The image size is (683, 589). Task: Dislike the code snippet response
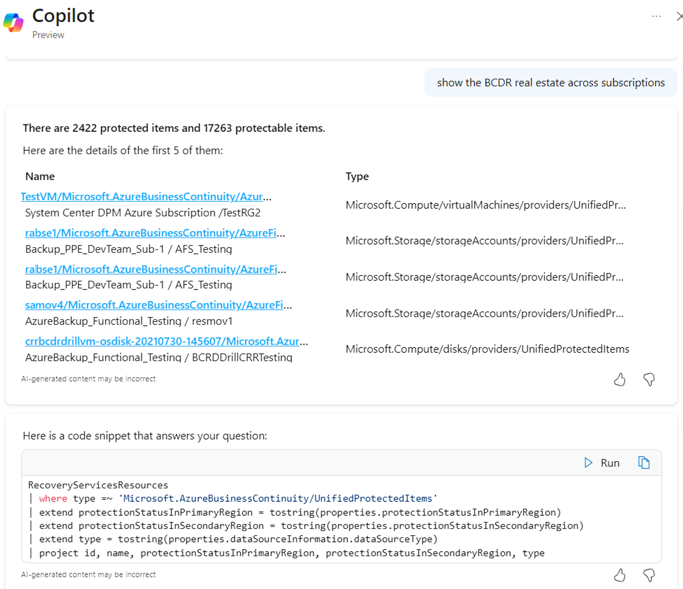[649, 575]
